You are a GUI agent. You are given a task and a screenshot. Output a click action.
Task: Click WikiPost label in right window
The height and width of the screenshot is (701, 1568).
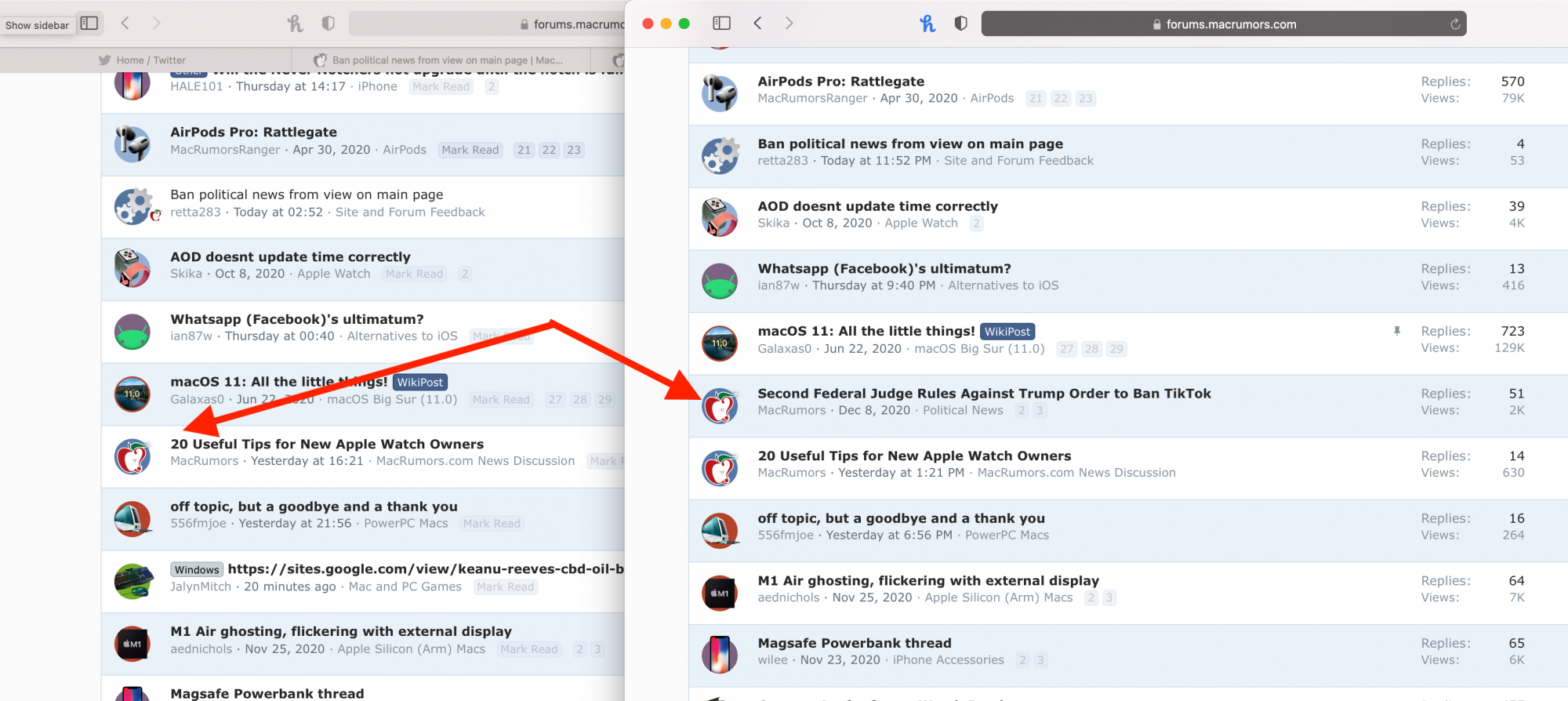[x=1007, y=332]
